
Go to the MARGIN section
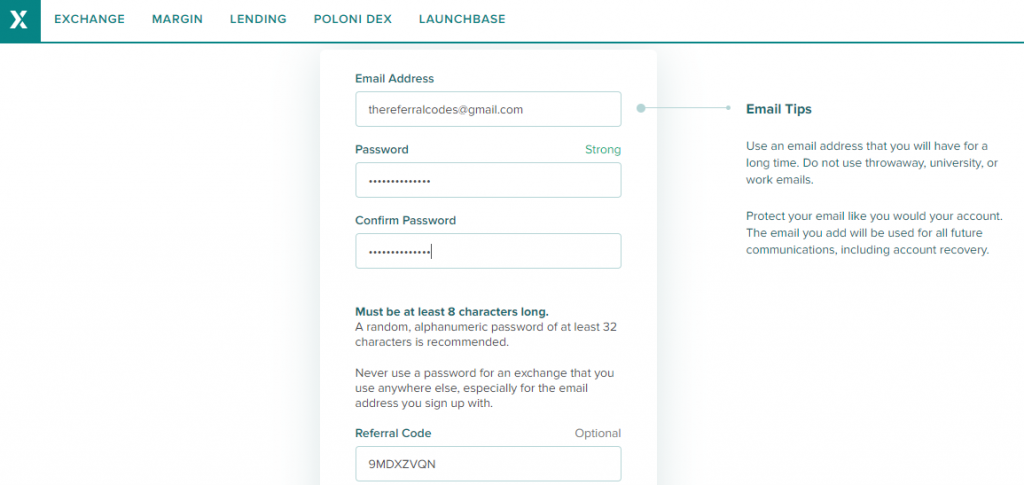pyautogui.click(x=178, y=20)
